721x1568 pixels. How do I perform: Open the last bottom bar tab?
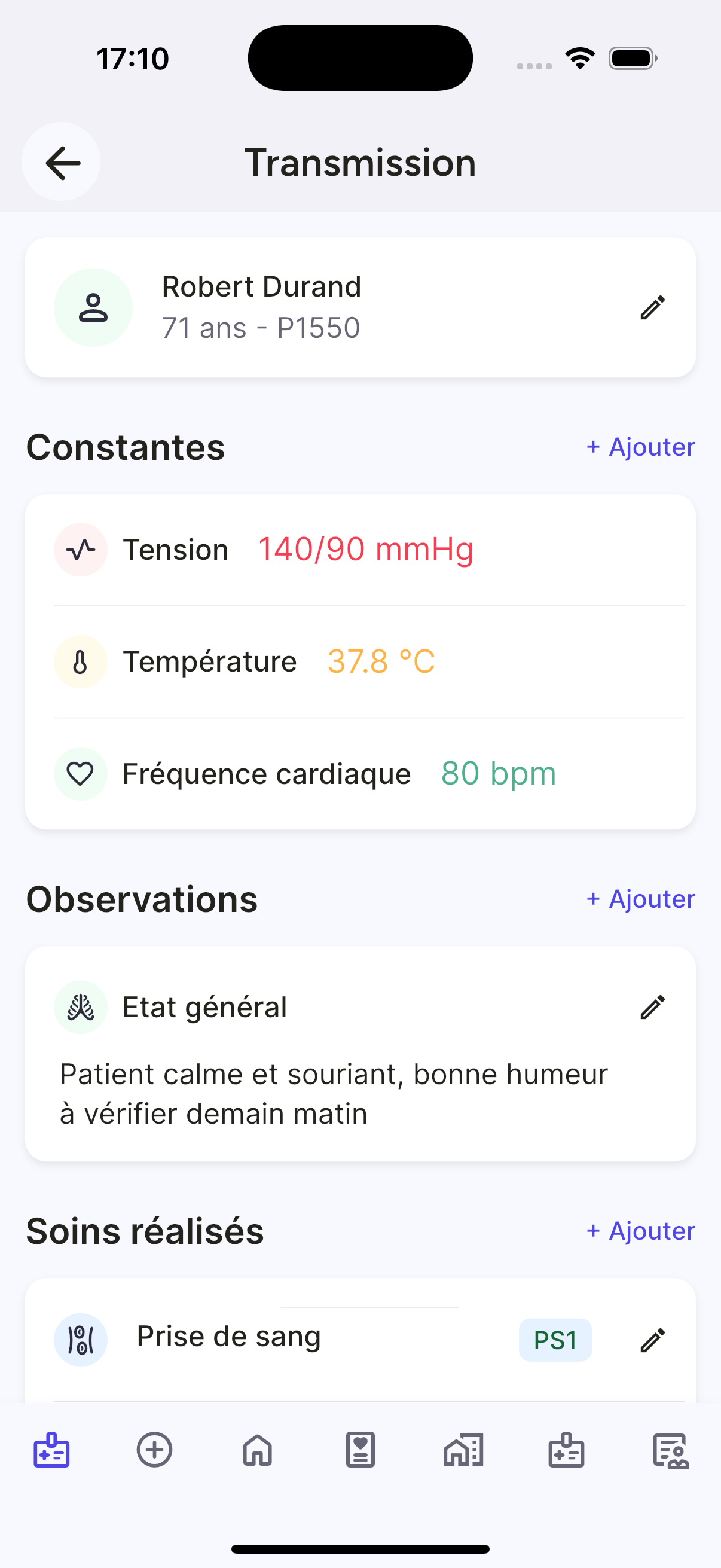point(670,1451)
